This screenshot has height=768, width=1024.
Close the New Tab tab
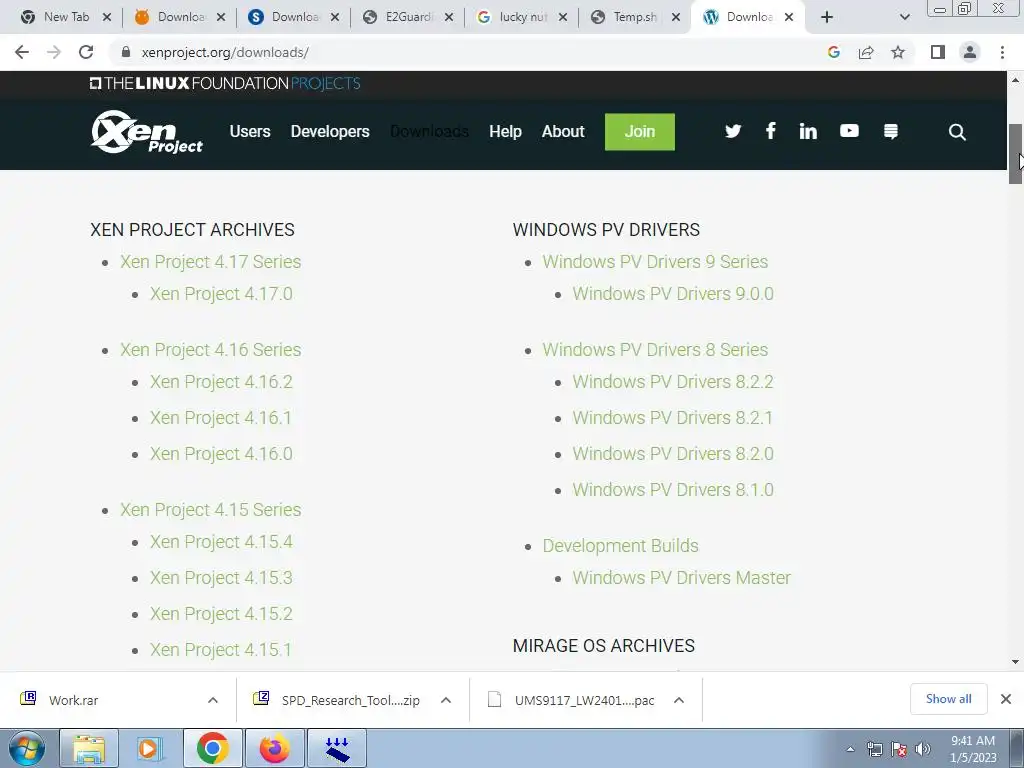pos(107,17)
